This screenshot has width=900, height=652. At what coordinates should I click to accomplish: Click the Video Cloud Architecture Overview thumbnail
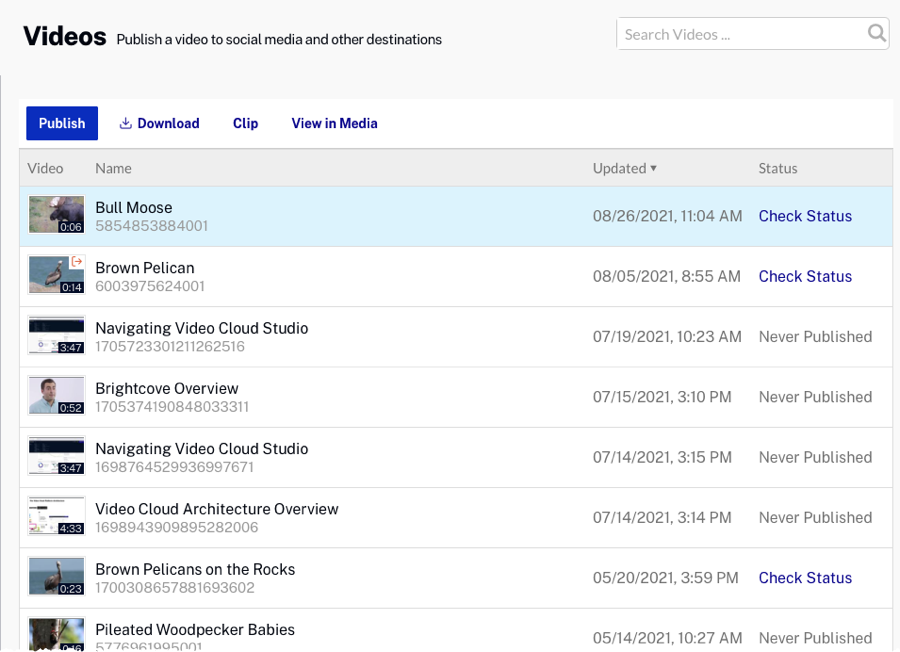(56, 517)
